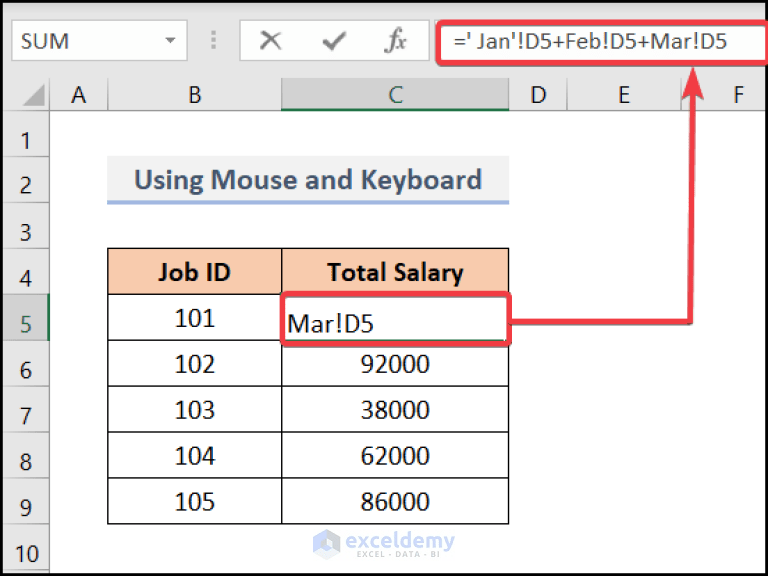Confirm the formula with the checkmark icon
This screenshot has width=768, height=576.
334,41
